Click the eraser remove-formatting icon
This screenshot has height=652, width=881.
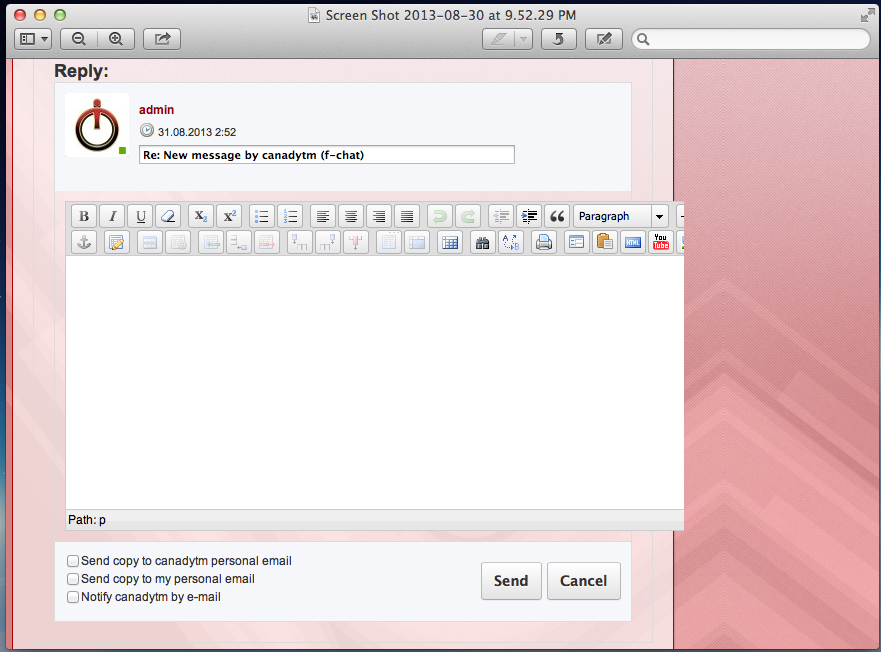click(168, 216)
